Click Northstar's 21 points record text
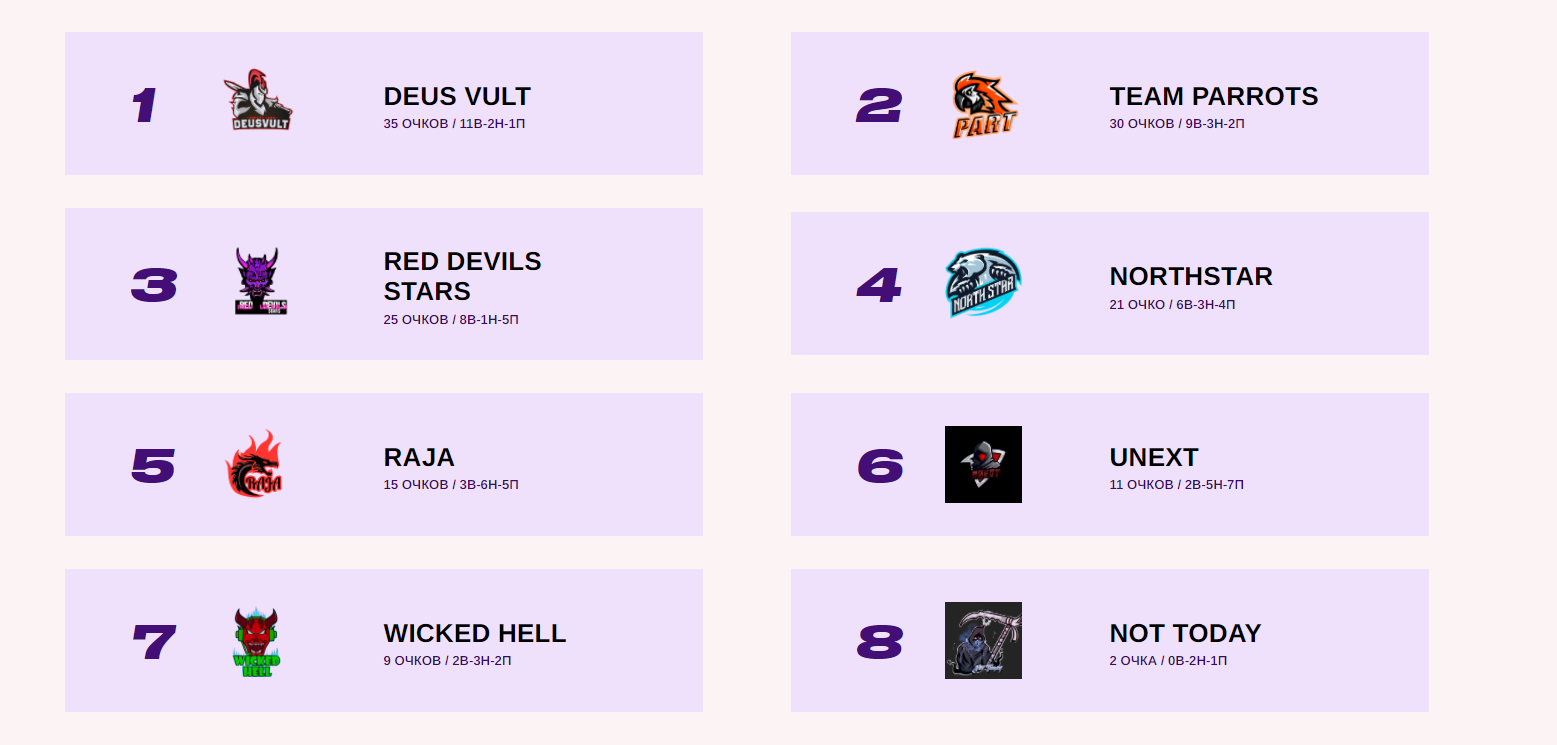1557x745 pixels. pos(1171,304)
